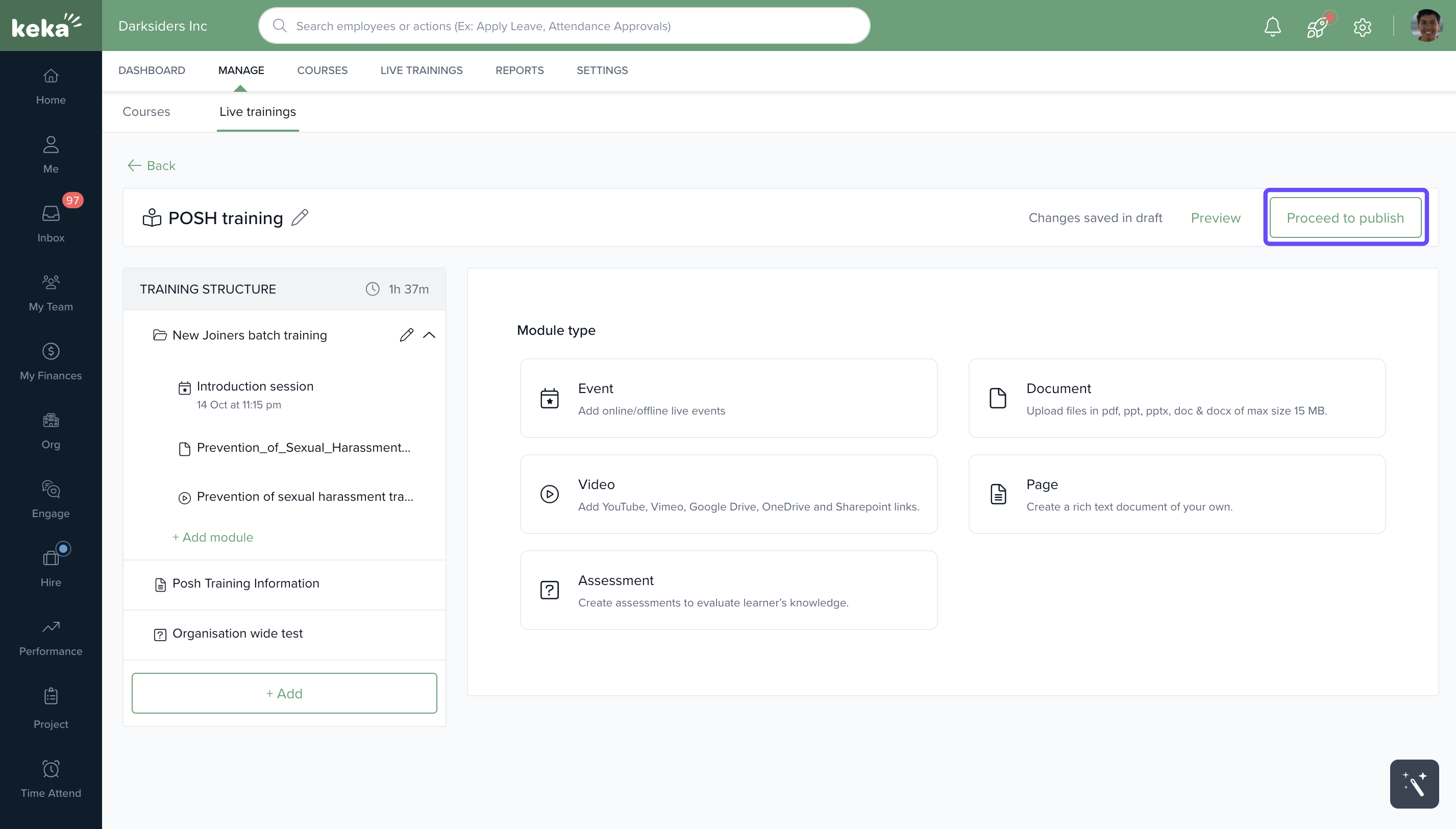
Task: Click the Preview link
Action: 1215,217
